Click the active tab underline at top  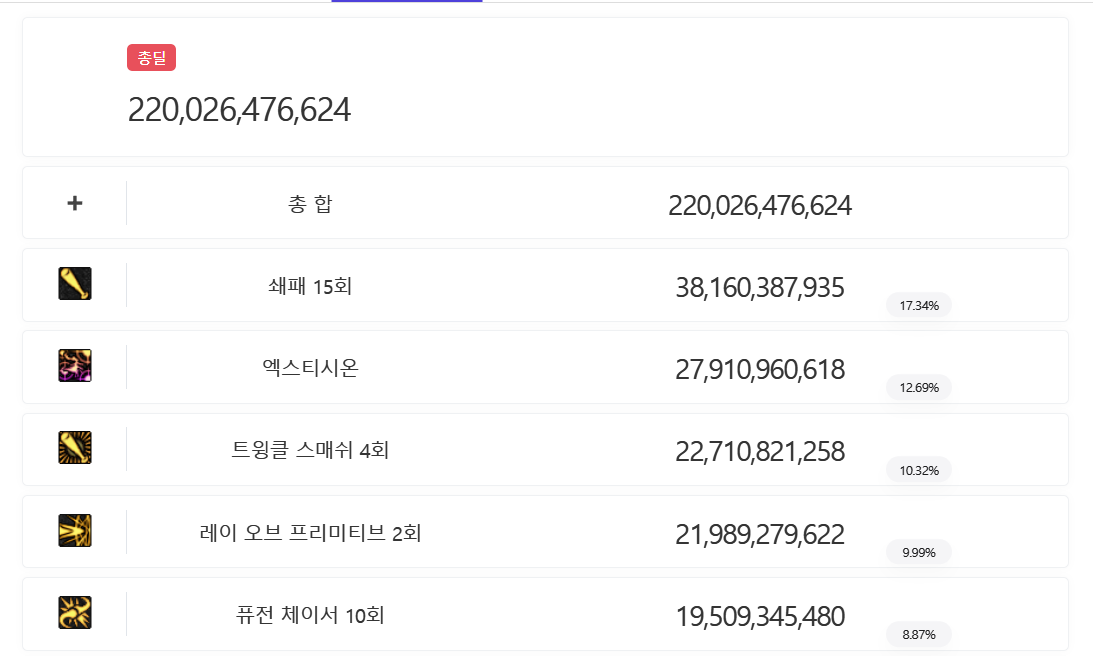(x=406, y=2)
